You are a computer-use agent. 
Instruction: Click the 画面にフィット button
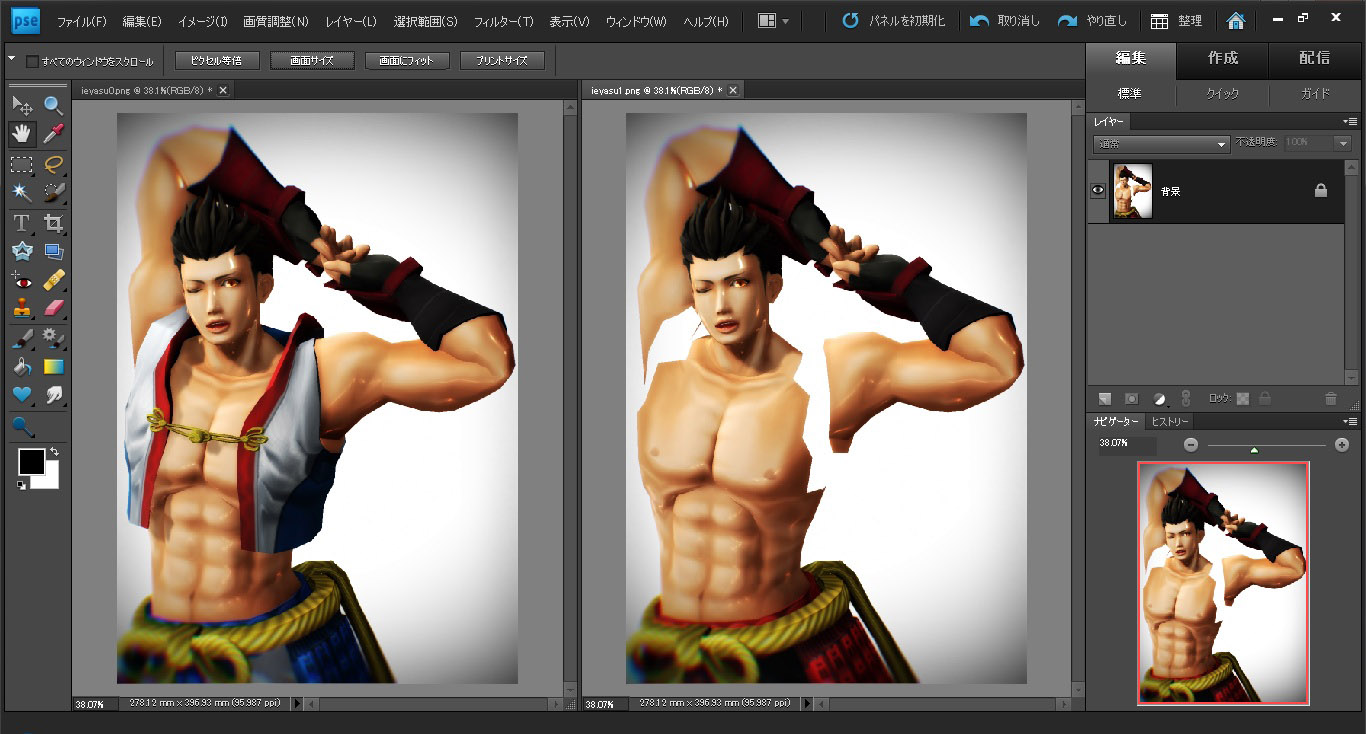pos(406,61)
